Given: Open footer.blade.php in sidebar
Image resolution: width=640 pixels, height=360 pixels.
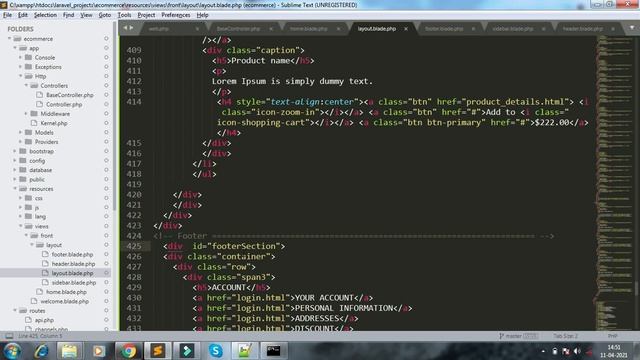Looking at the screenshot, I should tap(72, 254).
